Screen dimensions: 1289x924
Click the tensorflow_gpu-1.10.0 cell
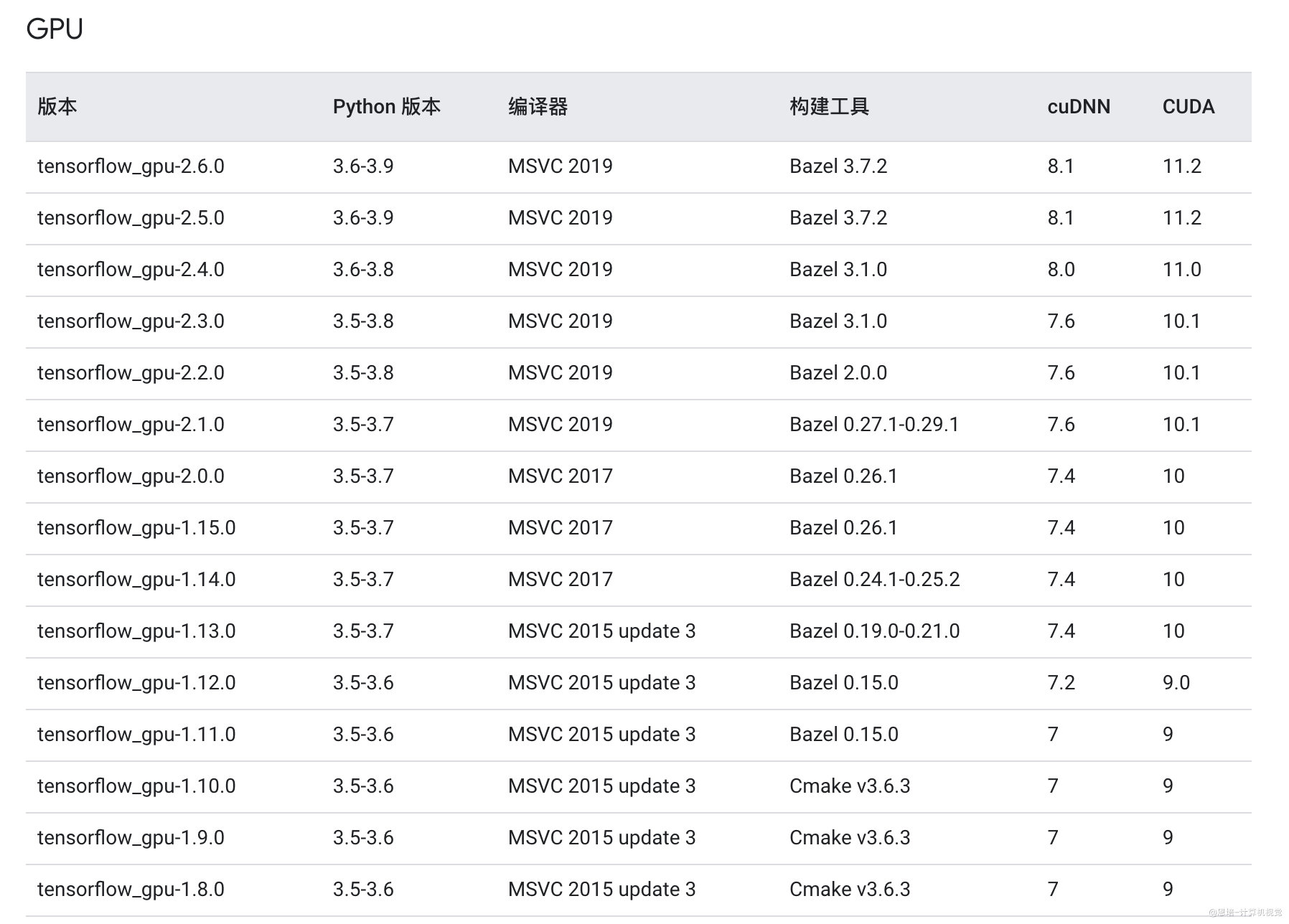click(x=136, y=786)
